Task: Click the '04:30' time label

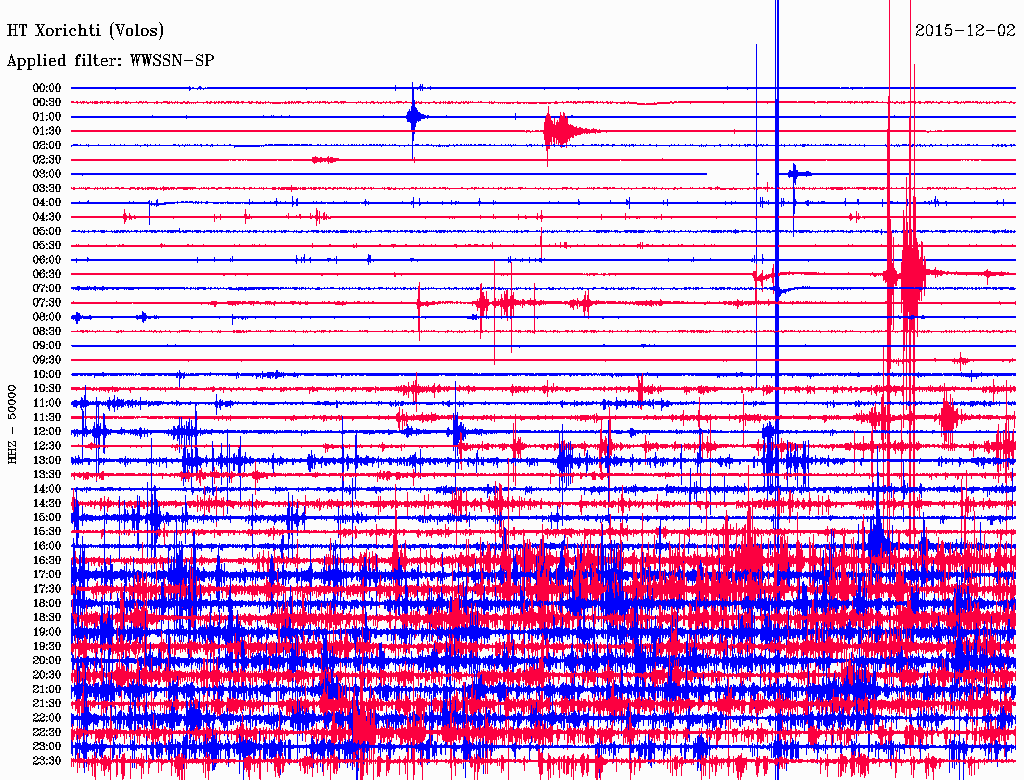Action: pos(47,217)
